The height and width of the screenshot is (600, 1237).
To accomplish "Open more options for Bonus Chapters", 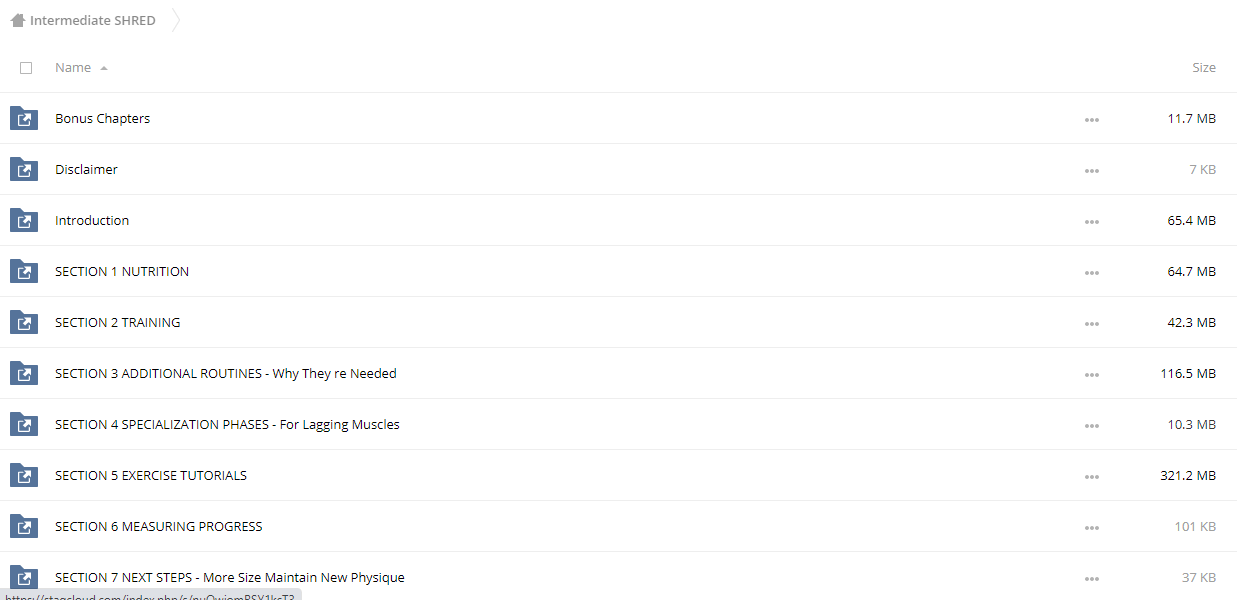I will coord(1091,120).
